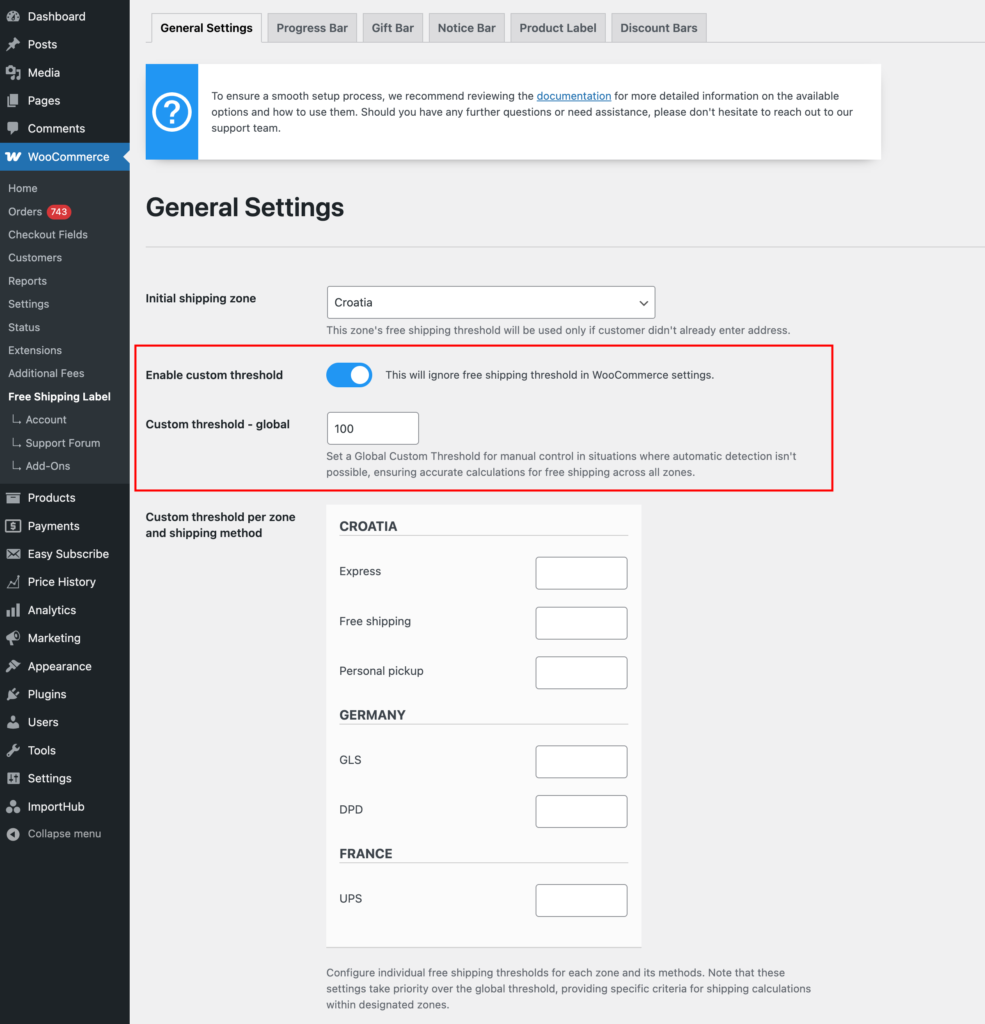985x1024 pixels.
Task: Click the Custom threshold global input field
Action: pos(372,428)
